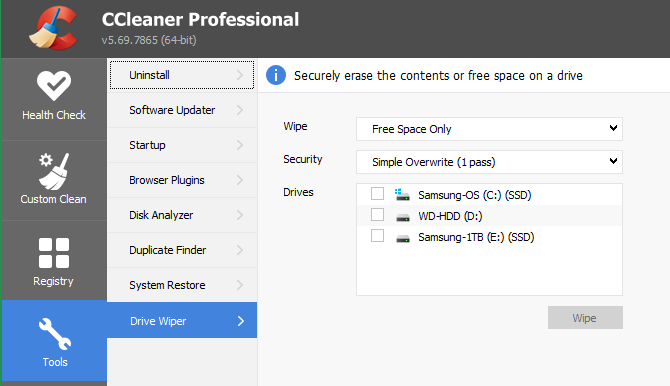Open the Health Check heart icon

click(x=54, y=85)
